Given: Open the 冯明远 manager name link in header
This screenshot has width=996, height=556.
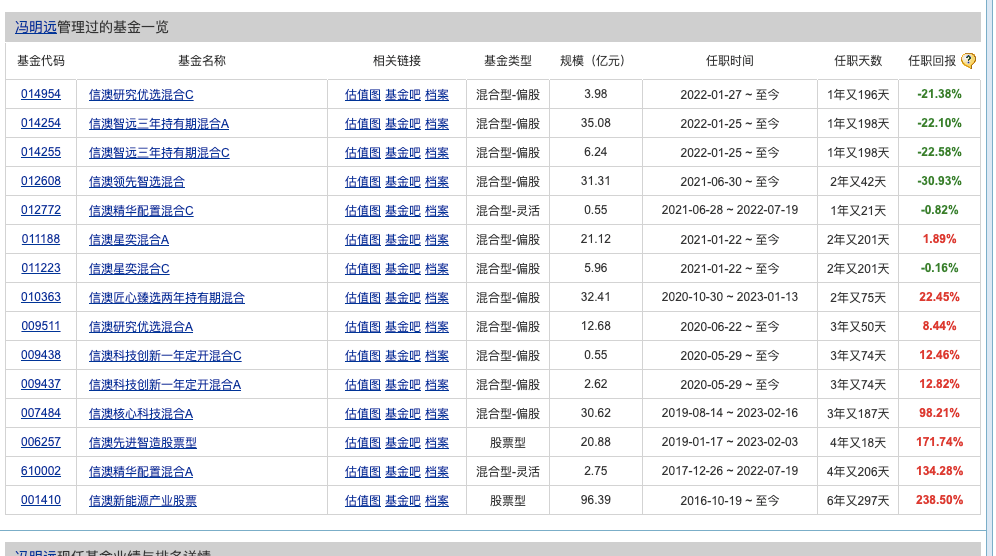Looking at the screenshot, I should point(35,27).
